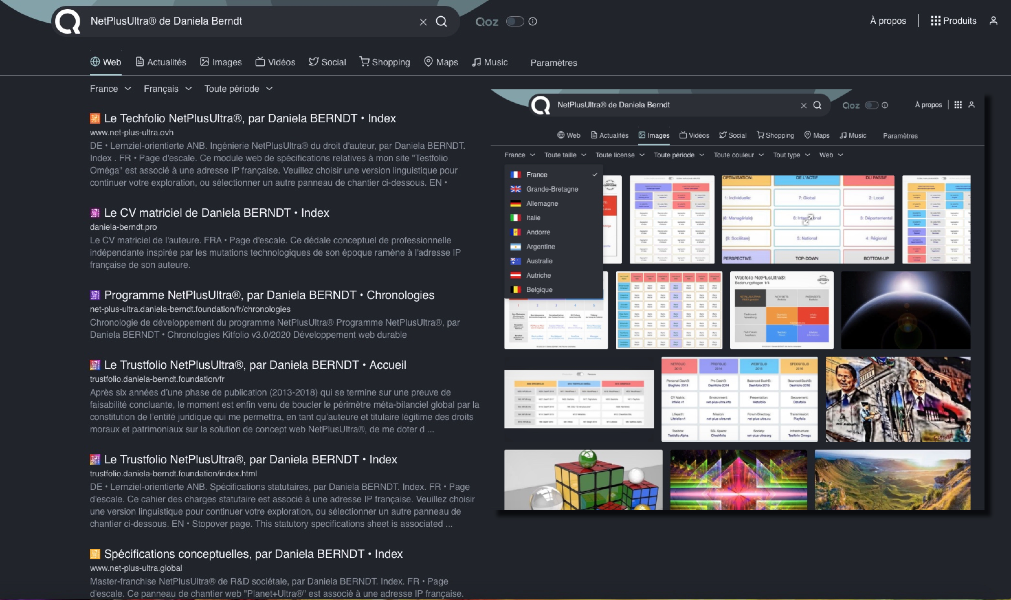Switch to the Music tab in main window
Screen dimensions: 1011x600
point(489,63)
